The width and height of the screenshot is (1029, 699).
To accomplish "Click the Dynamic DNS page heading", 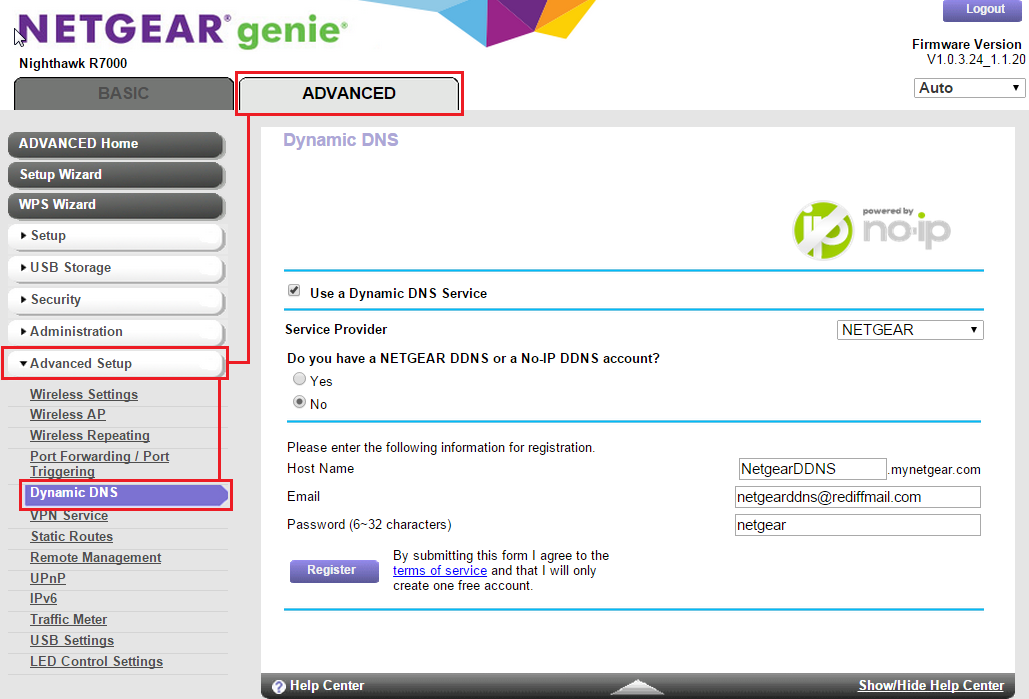I will [341, 140].
